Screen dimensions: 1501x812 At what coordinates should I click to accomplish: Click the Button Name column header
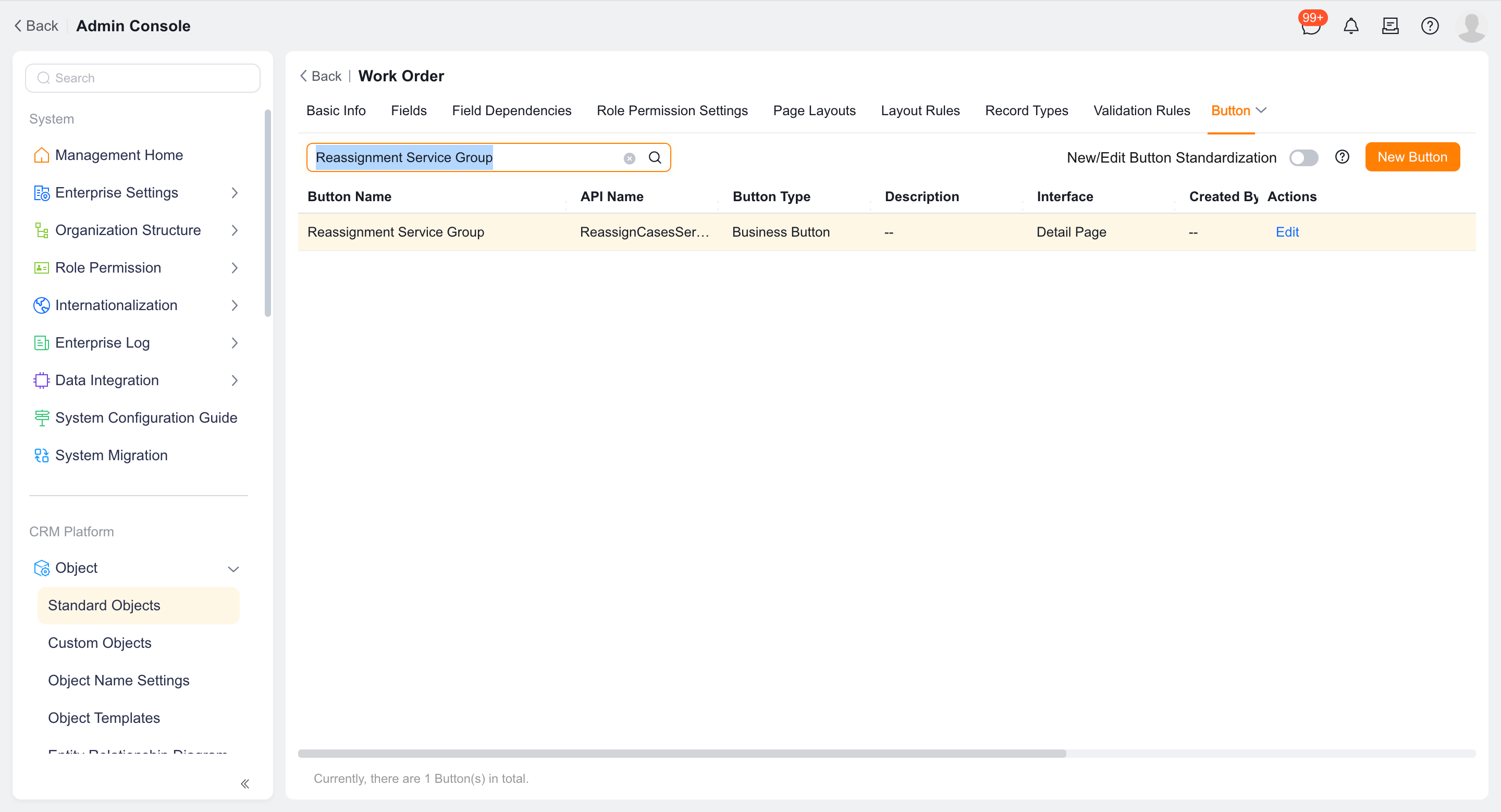[x=349, y=197]
